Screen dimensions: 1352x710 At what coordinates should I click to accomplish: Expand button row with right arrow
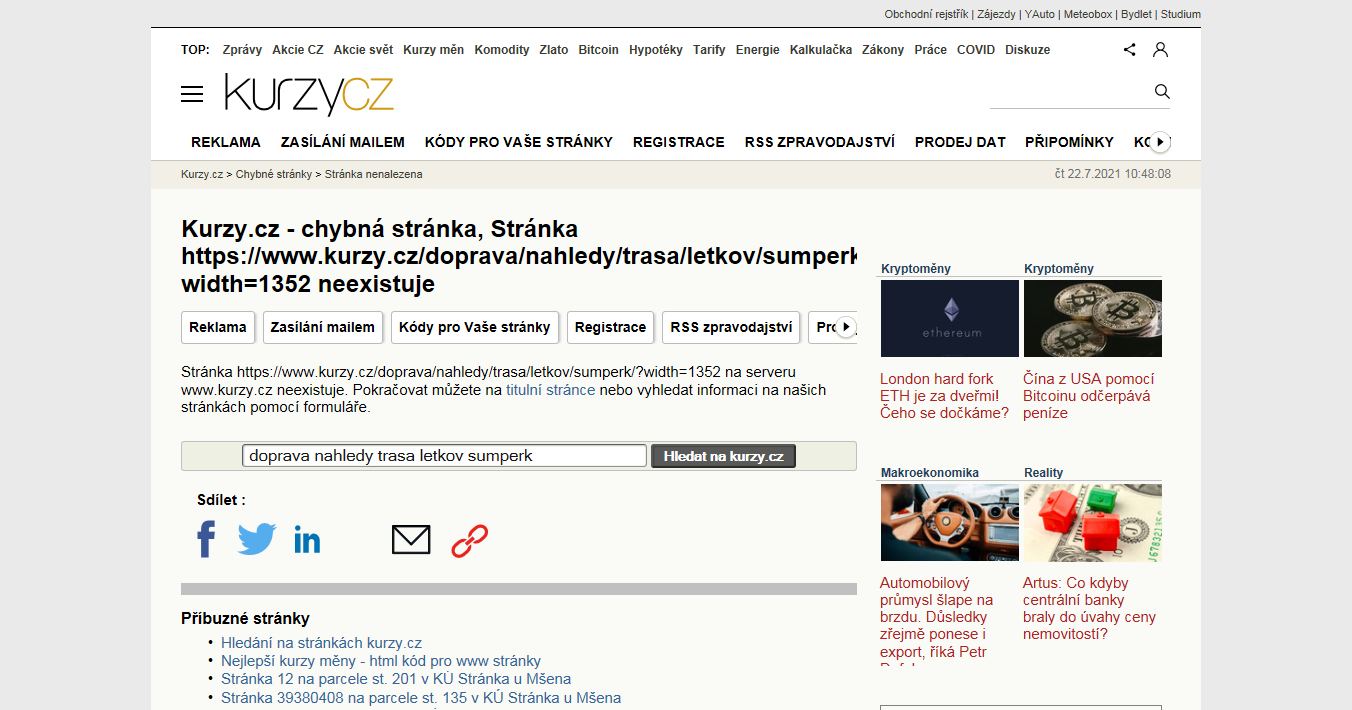[x=846, y=327]
